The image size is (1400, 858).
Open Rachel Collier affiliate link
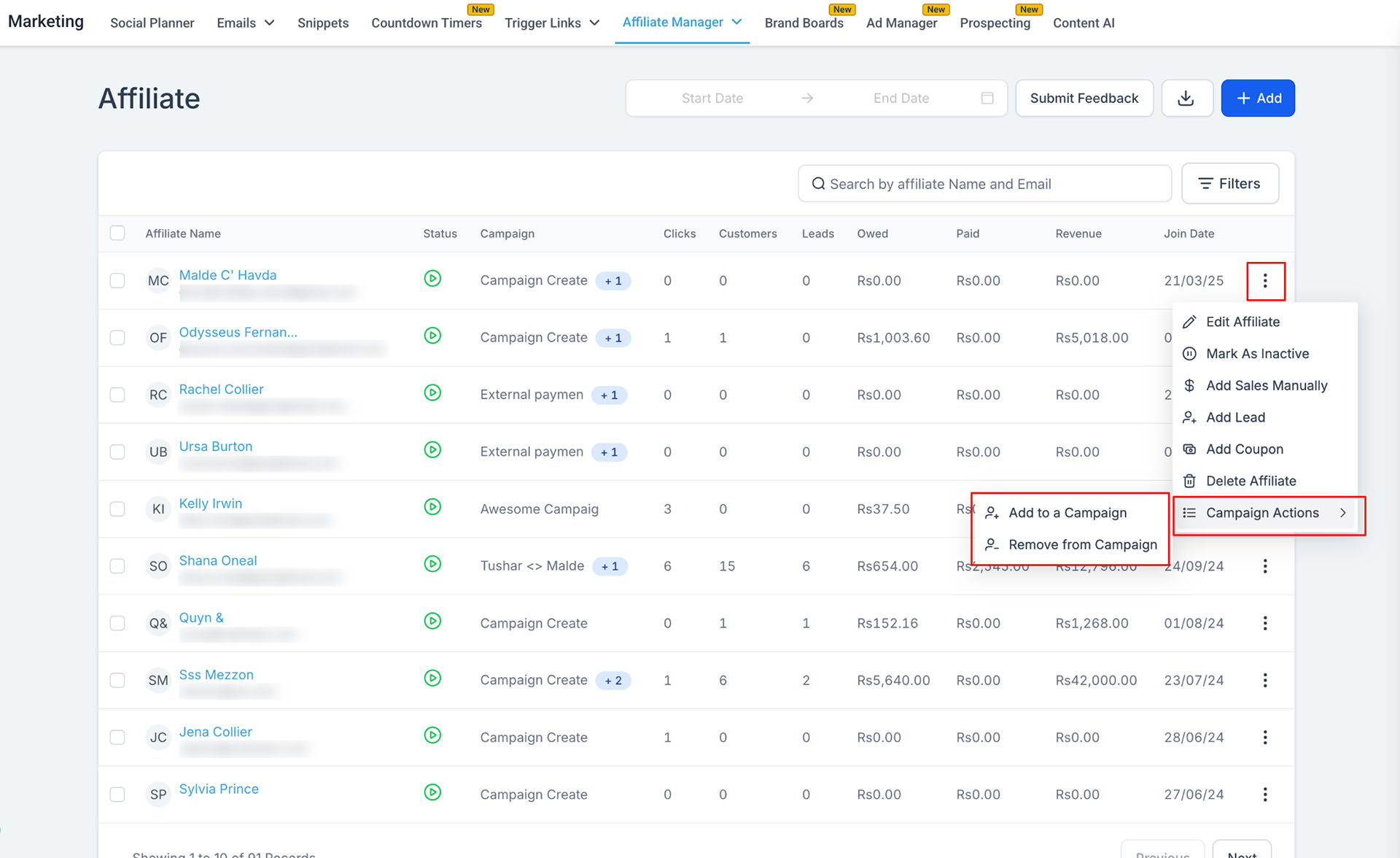(221, 390)
